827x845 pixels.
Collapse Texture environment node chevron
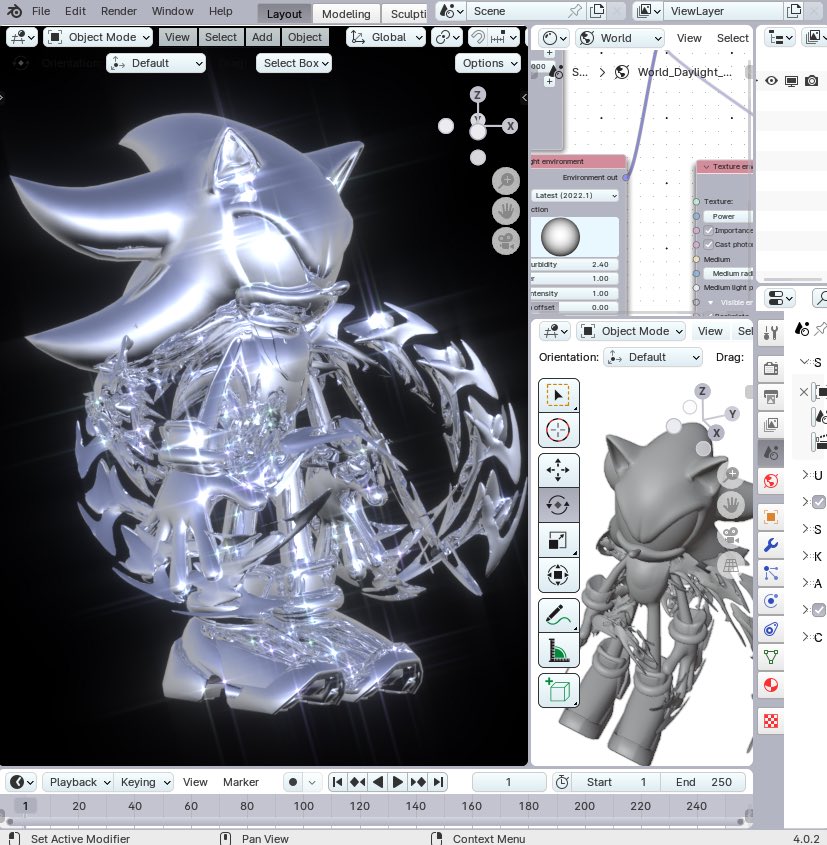click(x=706, y=167)
